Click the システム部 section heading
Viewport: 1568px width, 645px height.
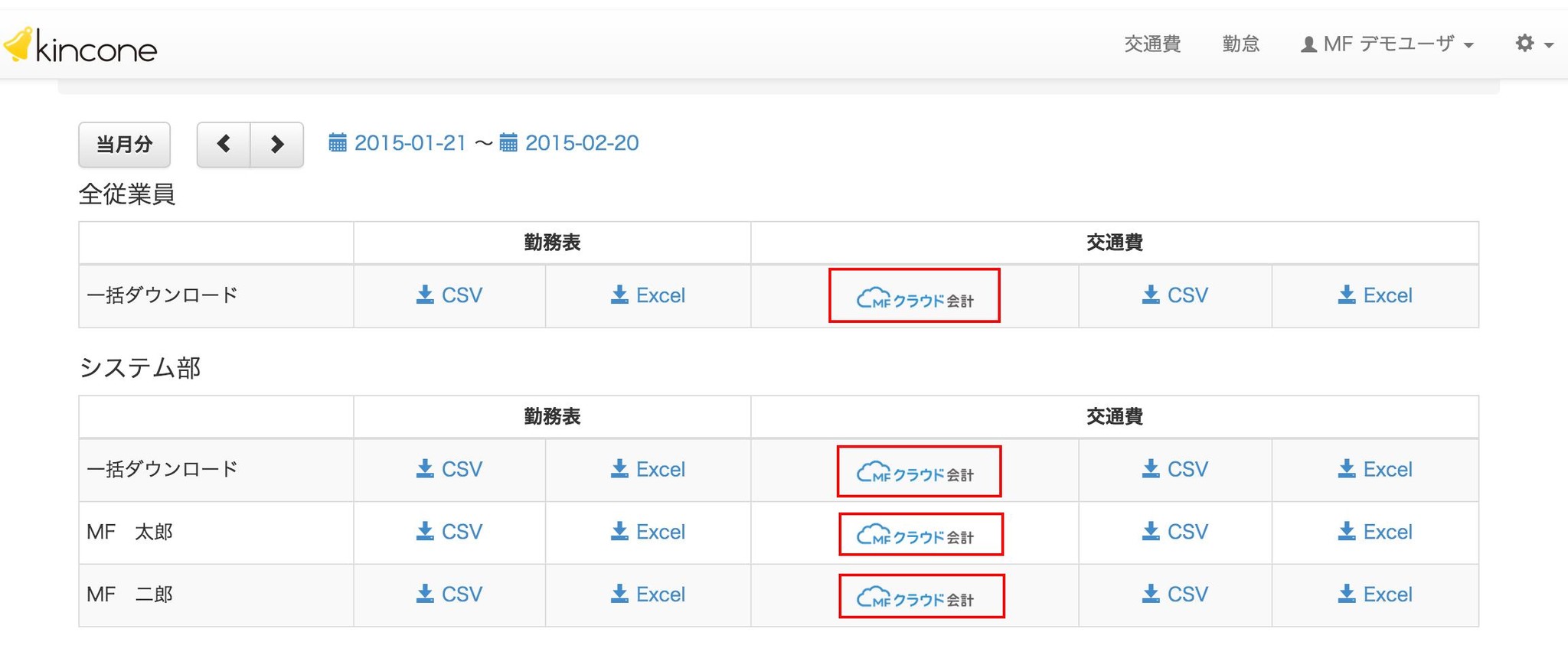tap(140, 368)
